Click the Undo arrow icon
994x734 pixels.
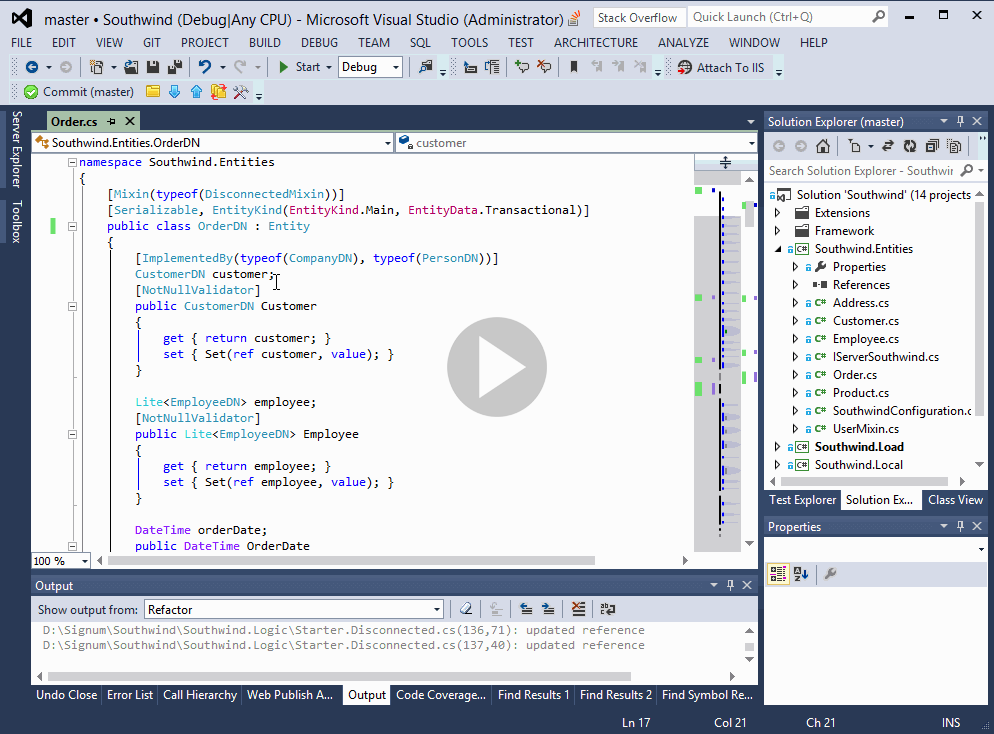click(205, 67)
